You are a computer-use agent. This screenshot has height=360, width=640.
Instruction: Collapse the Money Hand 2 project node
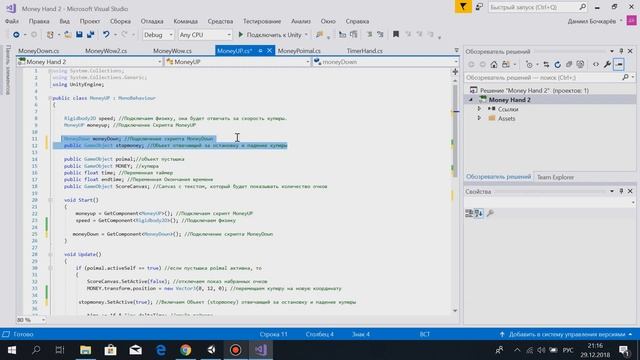471,100
